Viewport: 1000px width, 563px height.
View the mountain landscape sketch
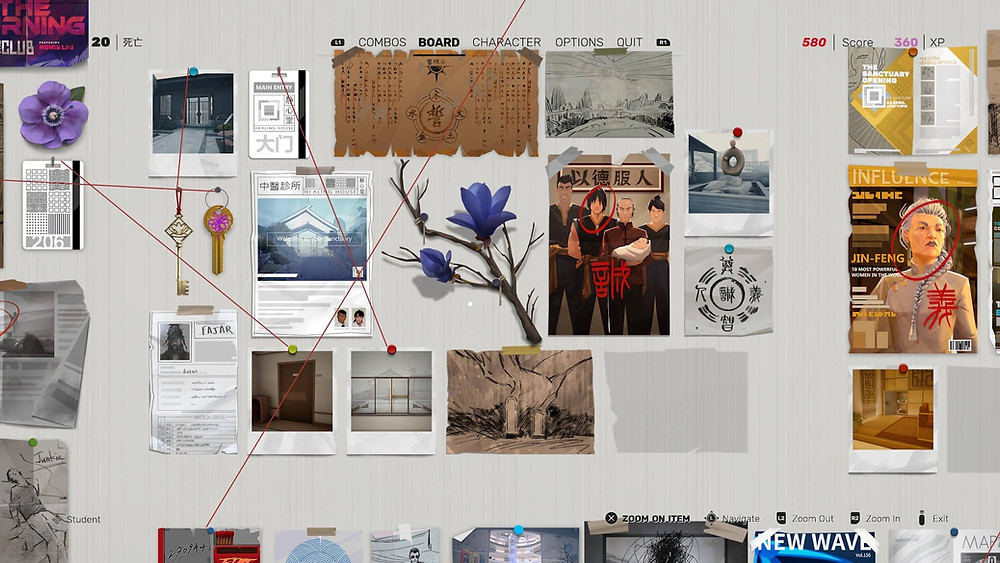[x=609, y=94]
